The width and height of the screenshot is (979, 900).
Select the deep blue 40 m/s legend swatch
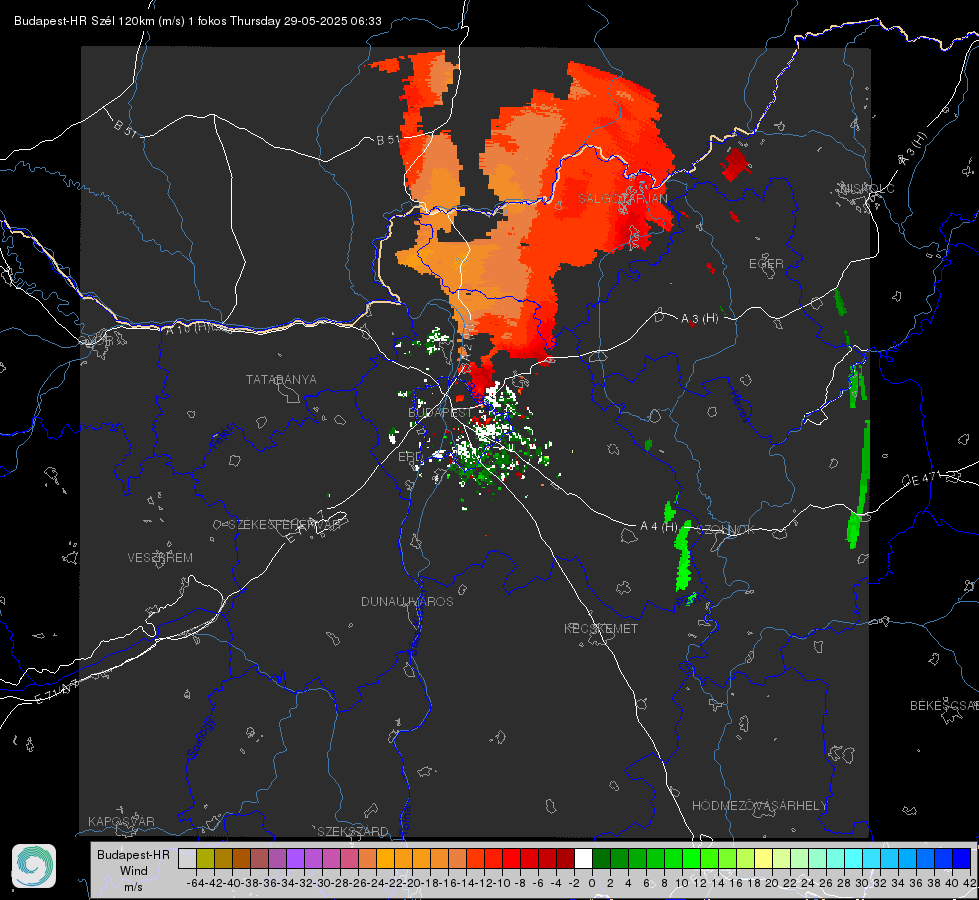962,859
